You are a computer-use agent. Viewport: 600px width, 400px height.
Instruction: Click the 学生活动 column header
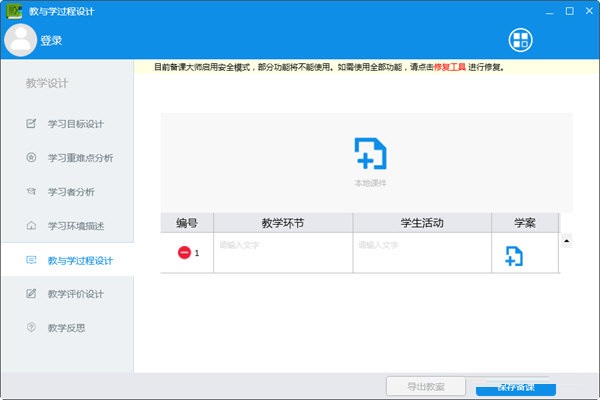click(x=422, y=223)
